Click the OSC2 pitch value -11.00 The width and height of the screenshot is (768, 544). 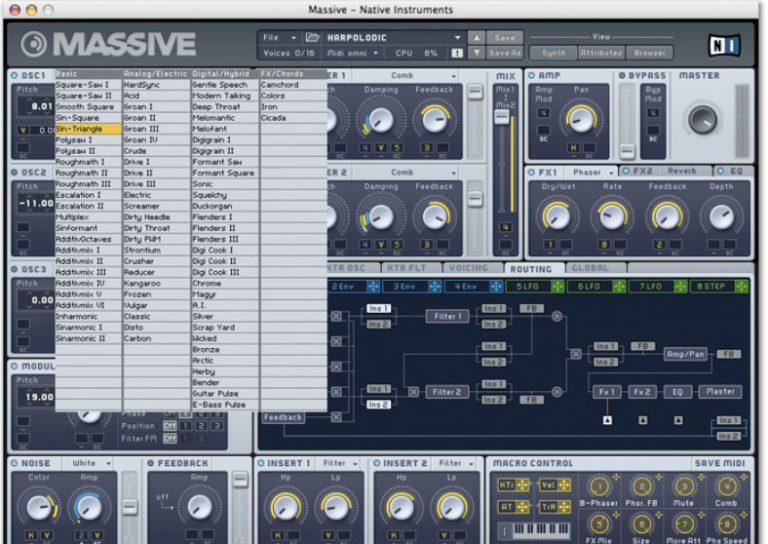tap(36, 203)
